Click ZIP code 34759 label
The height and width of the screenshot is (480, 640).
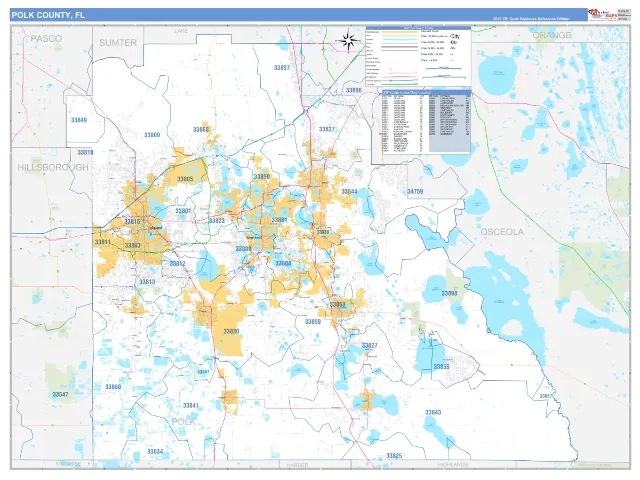click(x=415, y=191)
